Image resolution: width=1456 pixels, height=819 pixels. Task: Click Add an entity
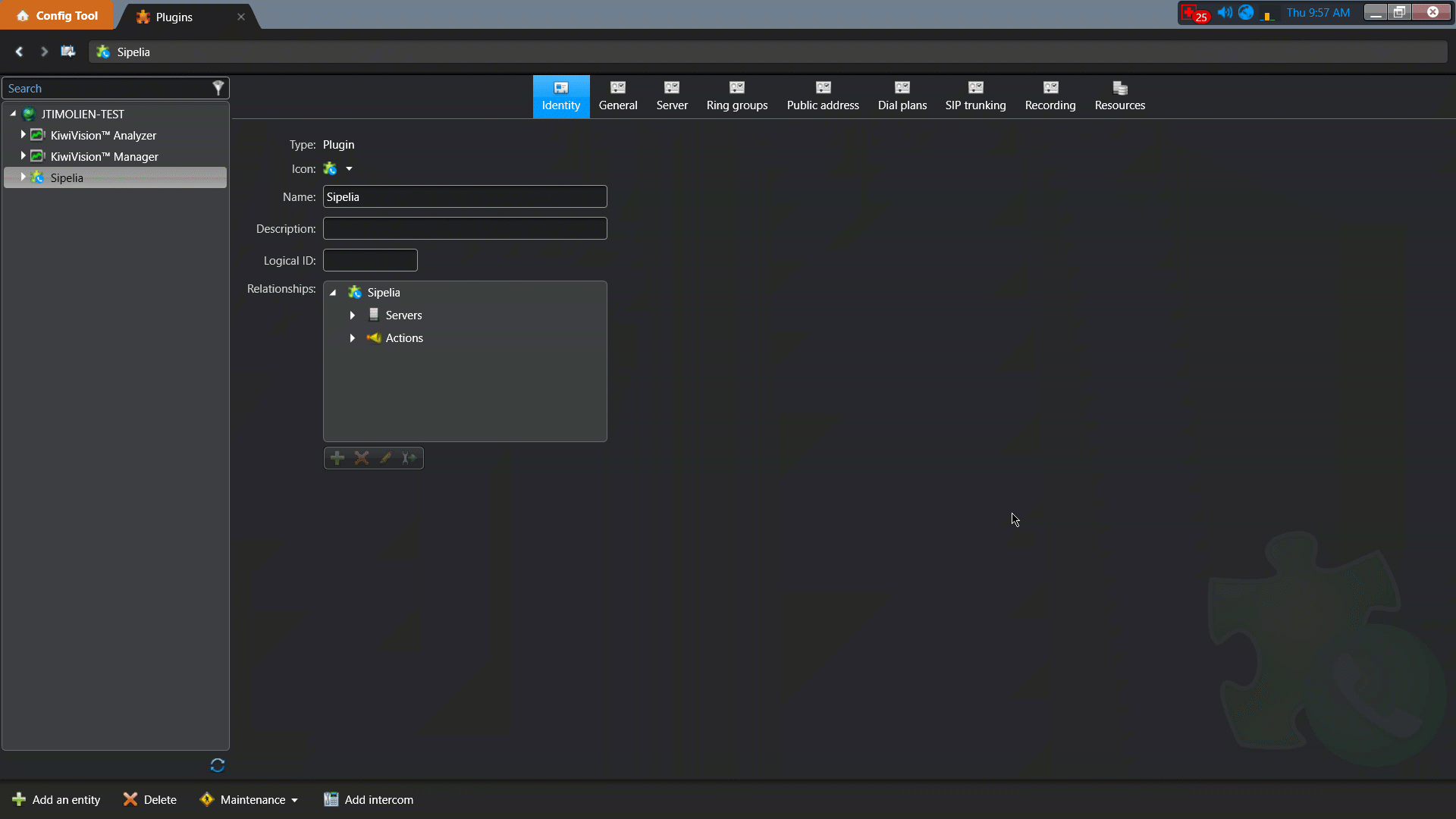56,799
